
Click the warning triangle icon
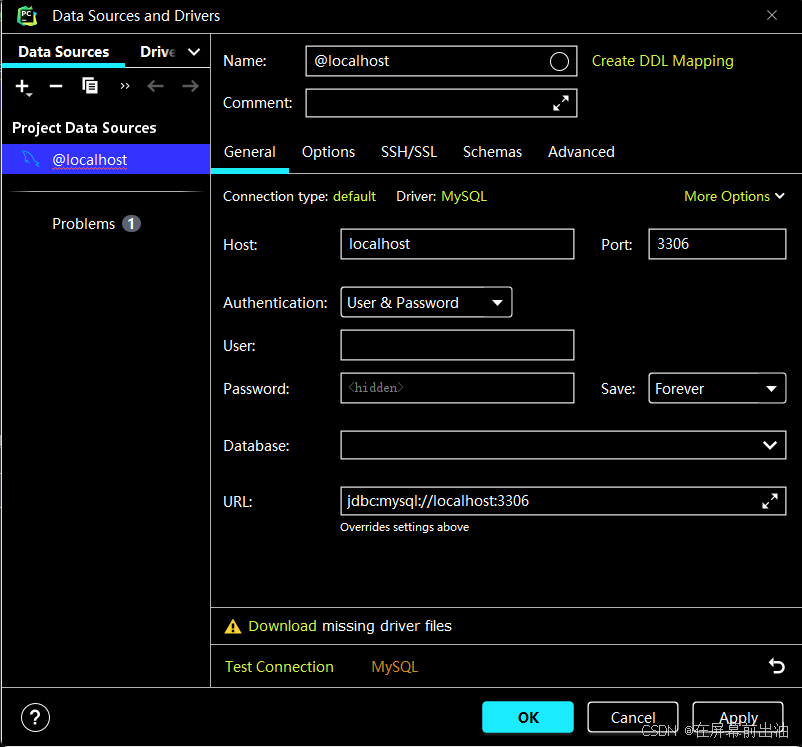pos(233,626)
